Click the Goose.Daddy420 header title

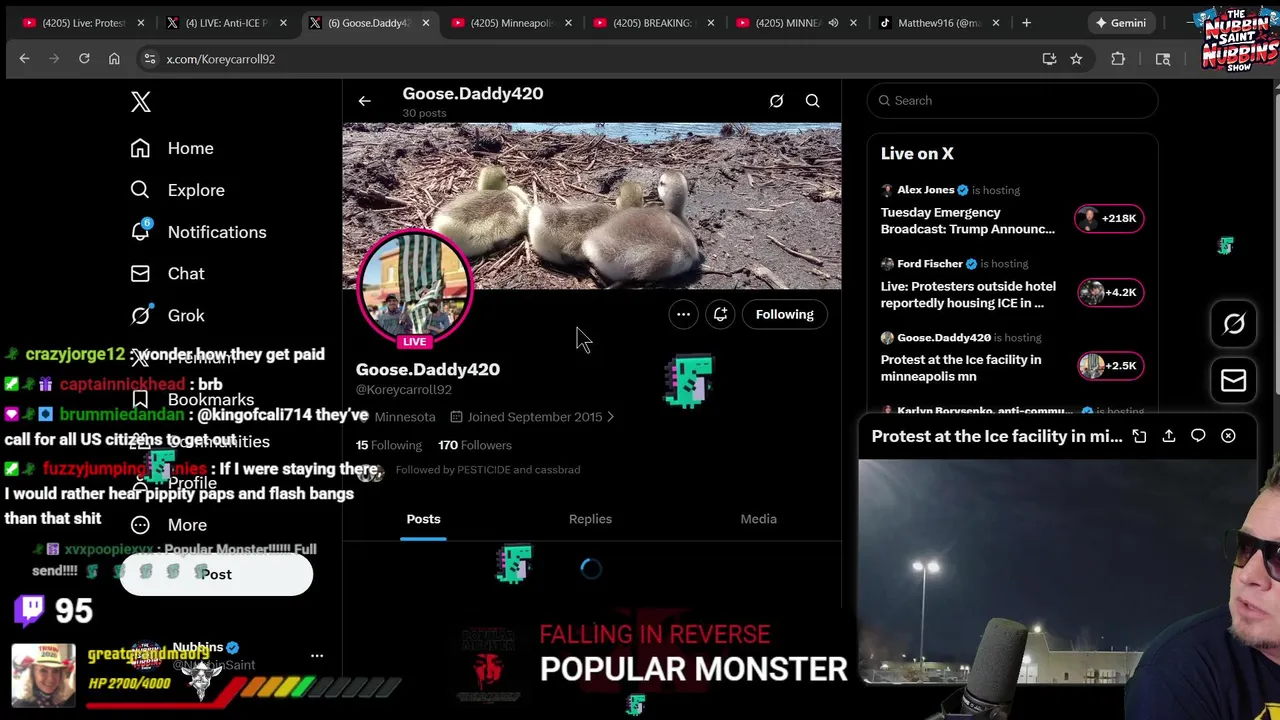(x=473, y=93)
